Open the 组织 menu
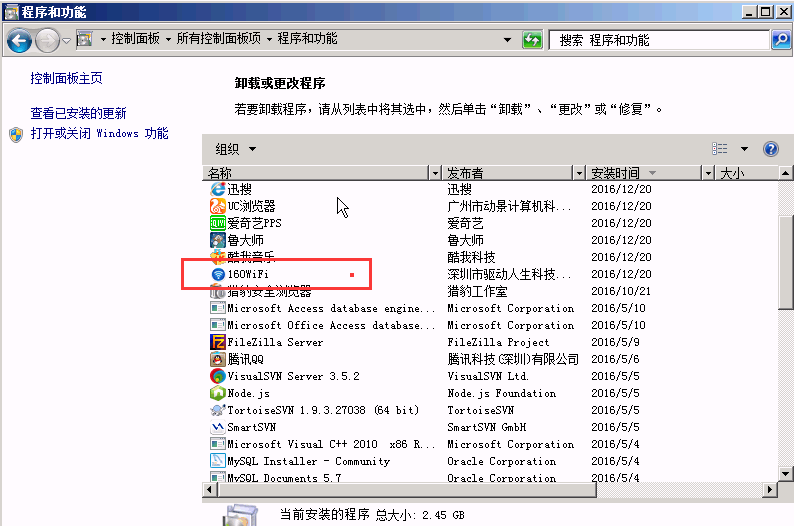This screenshot has height=526, width=794. coord(235,149)
